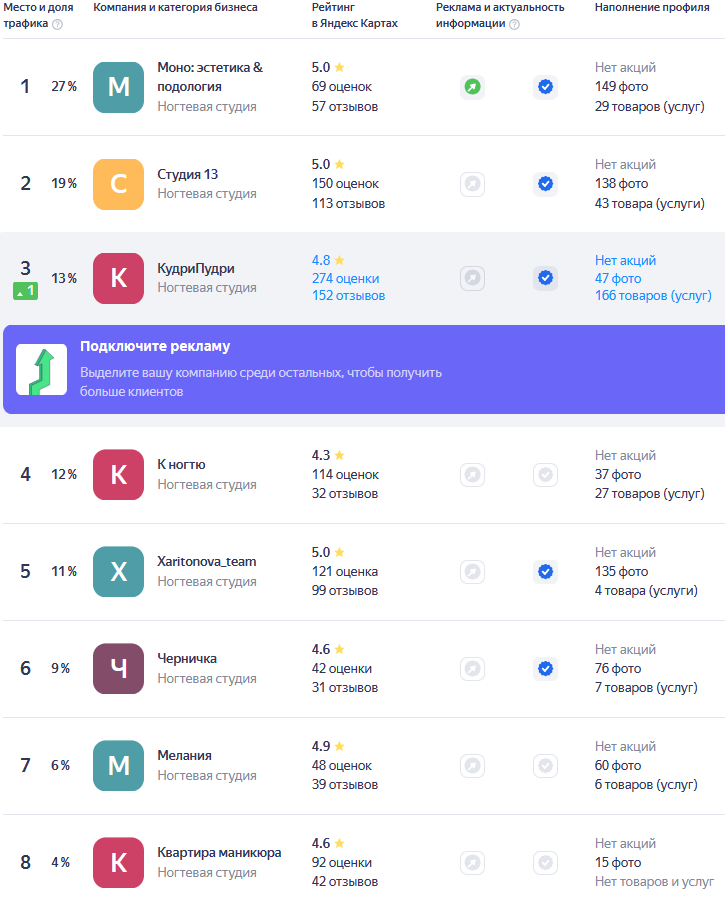This screenshot has height=905, width=725.
Task: Click the gray advertising icon for Квартира маникюра
Action: tap(472, 862)
